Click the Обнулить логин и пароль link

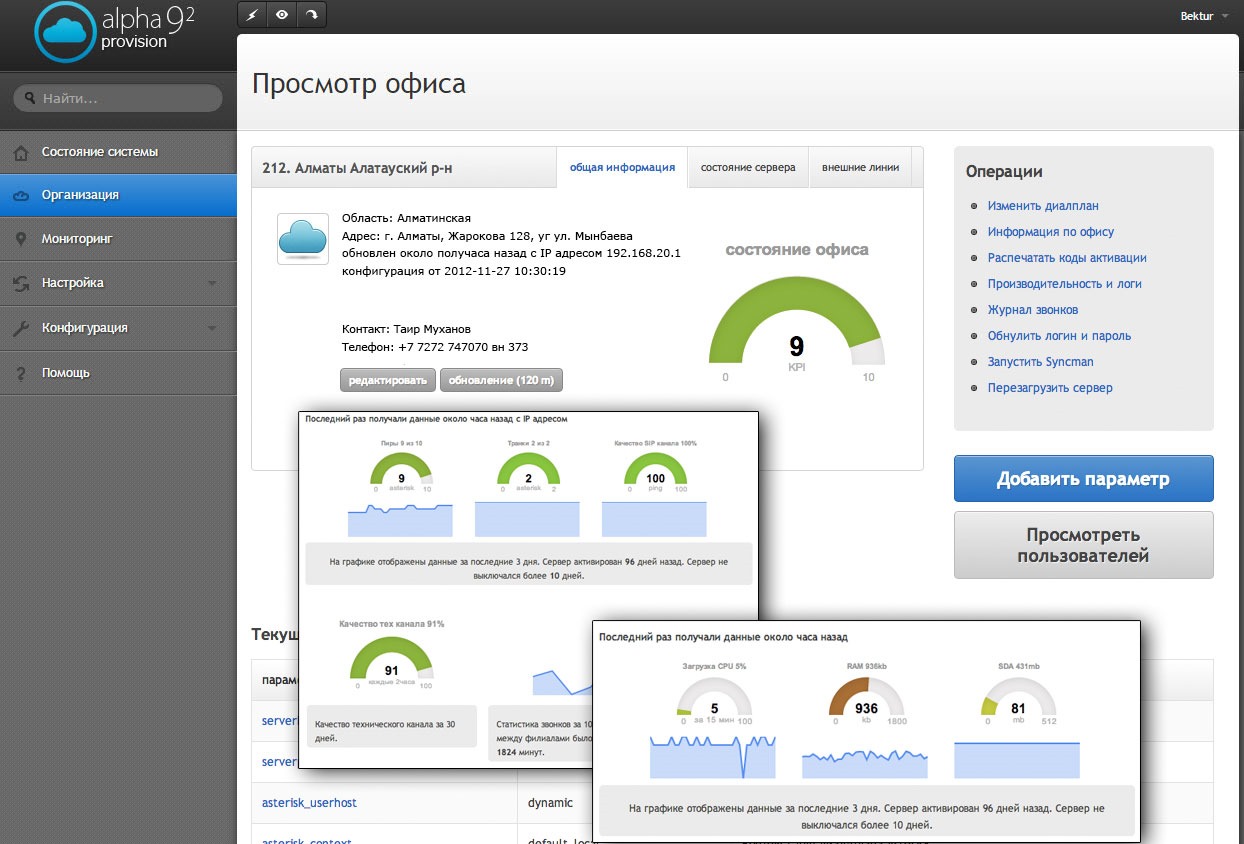click(x=1060, y=336)
